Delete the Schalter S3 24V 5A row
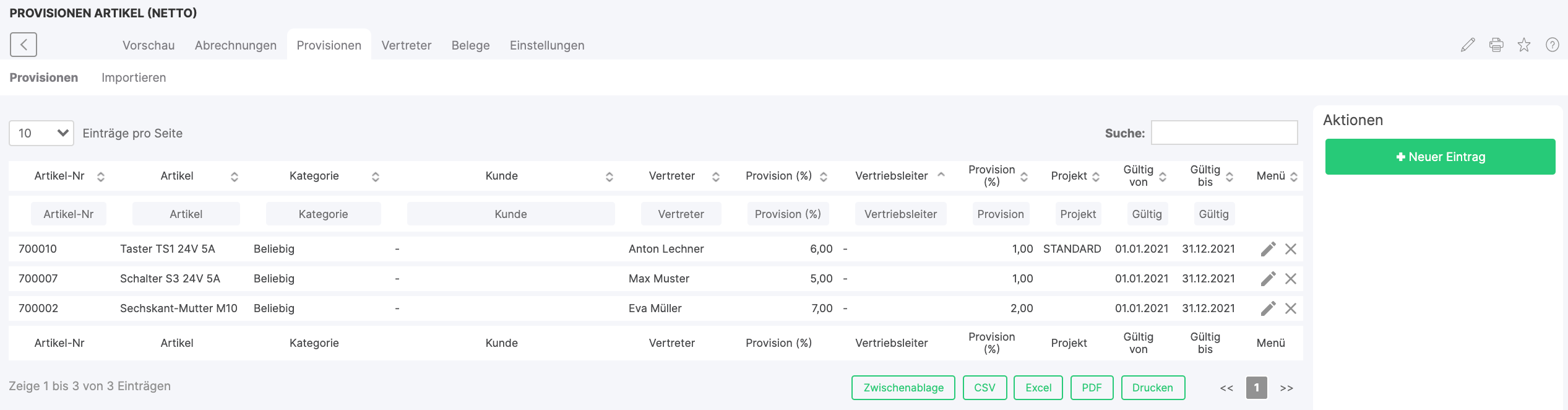 1290,279
